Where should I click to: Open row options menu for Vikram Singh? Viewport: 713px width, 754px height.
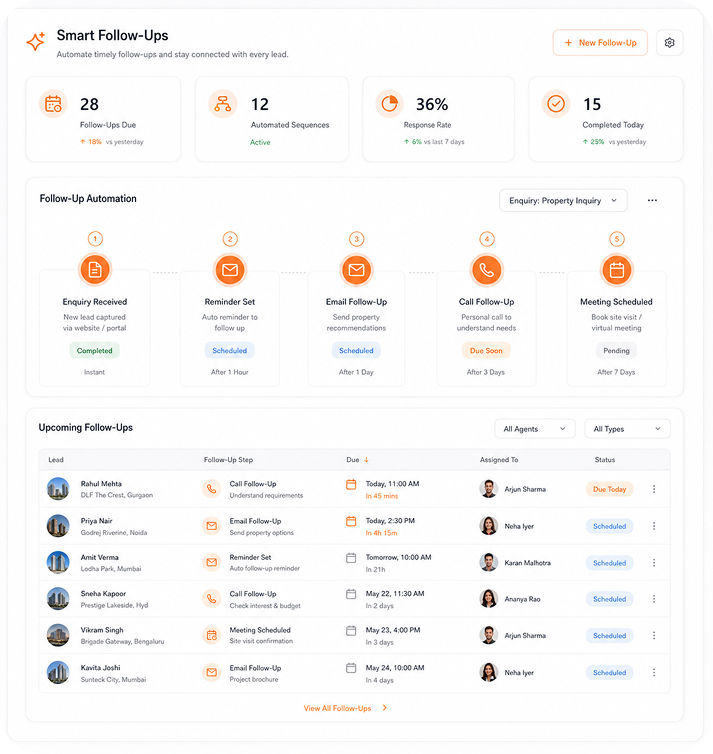click(654, 636)
